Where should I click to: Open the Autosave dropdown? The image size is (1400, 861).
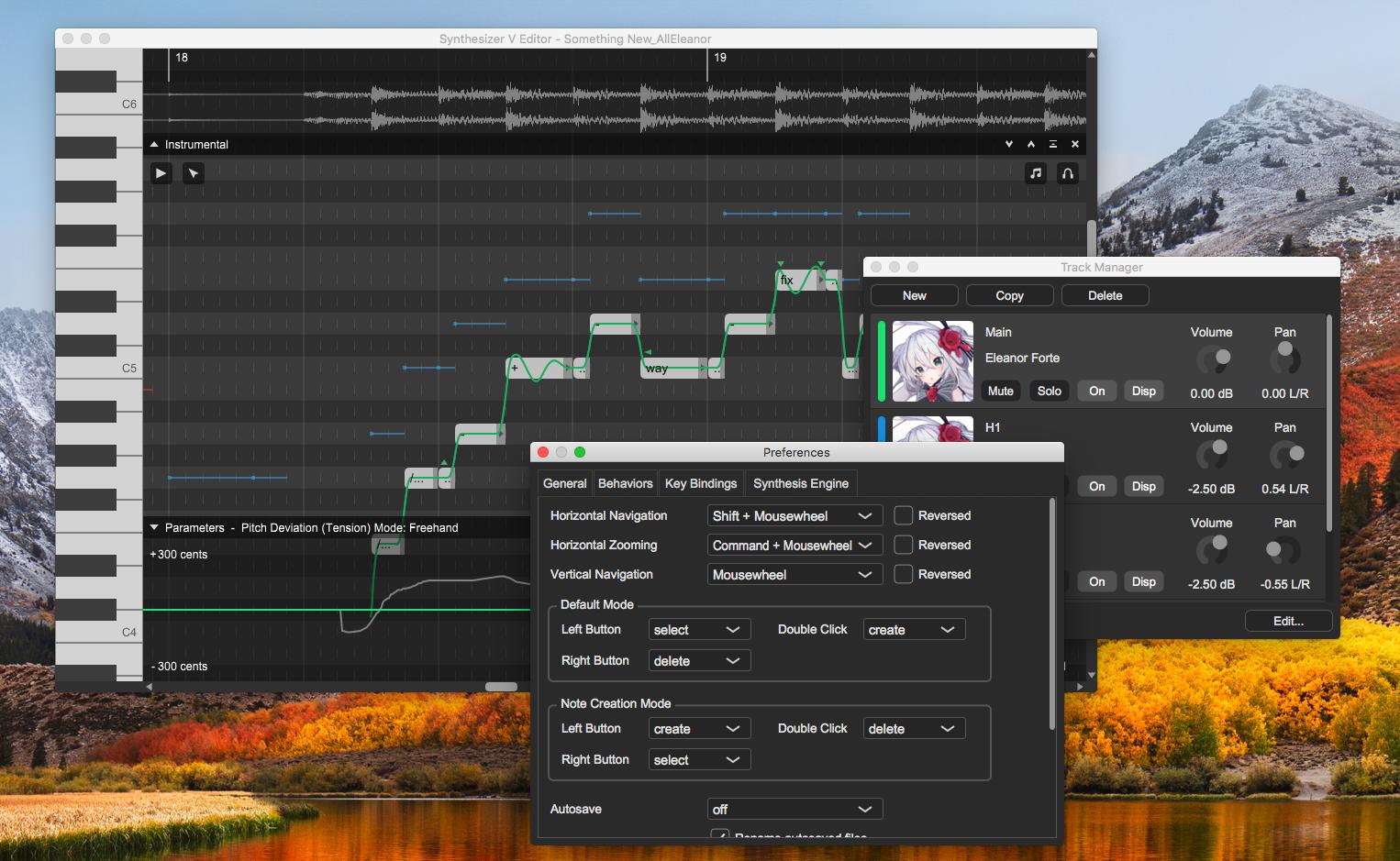[794, 810]
